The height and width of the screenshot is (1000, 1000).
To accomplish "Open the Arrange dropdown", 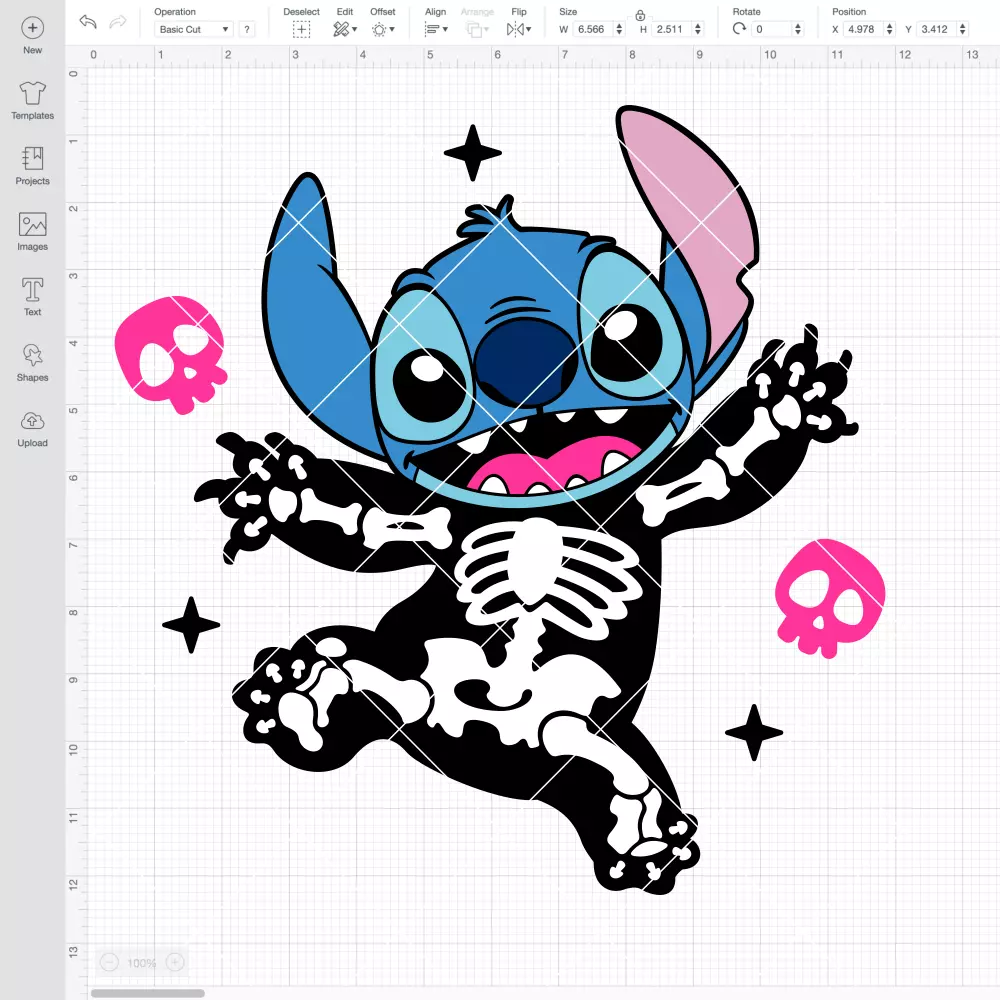I will point(477,29).
